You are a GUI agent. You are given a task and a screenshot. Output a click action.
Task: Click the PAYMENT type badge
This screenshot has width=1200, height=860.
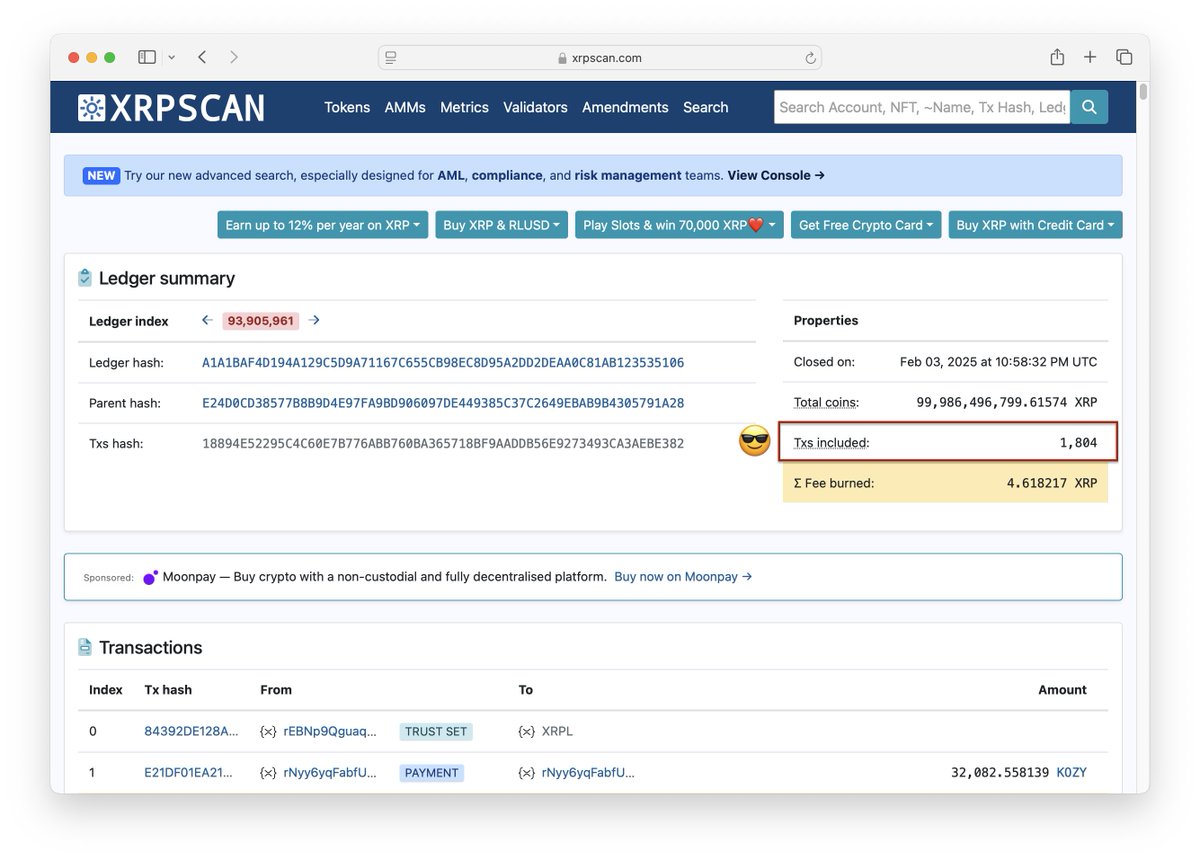432,772
